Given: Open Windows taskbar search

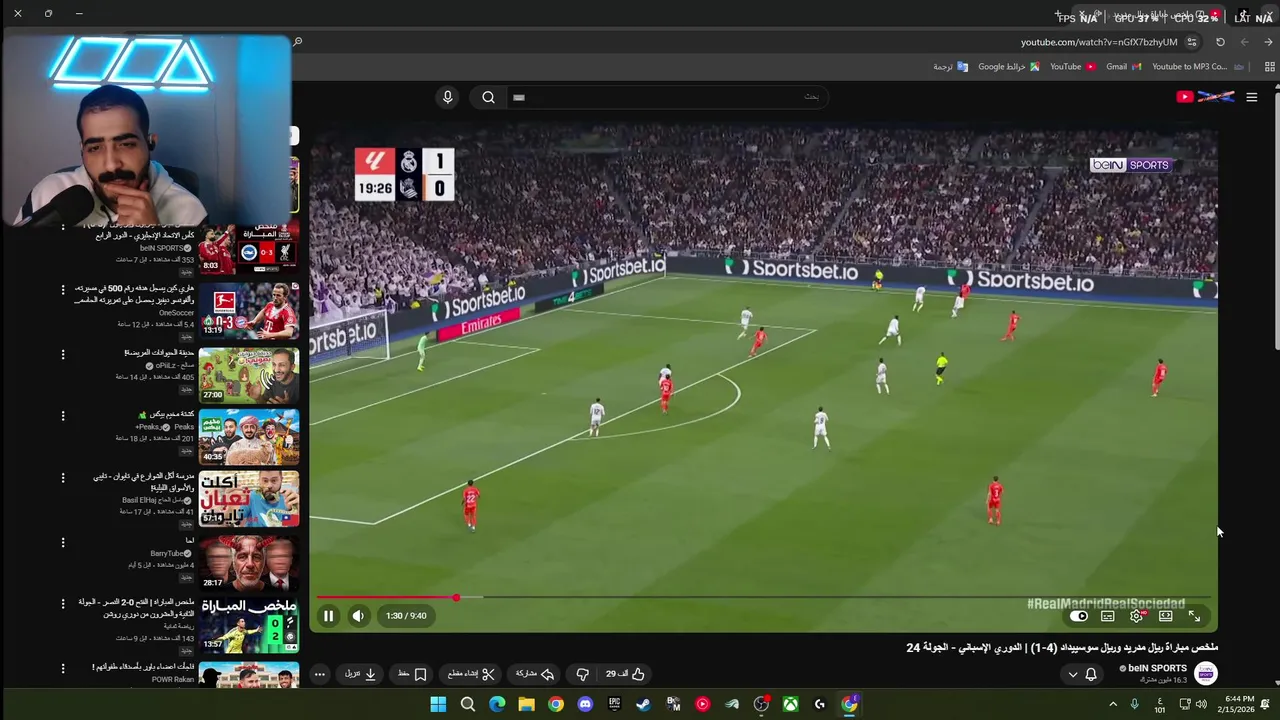Looking at the screenshot, I should click(467, 704).
